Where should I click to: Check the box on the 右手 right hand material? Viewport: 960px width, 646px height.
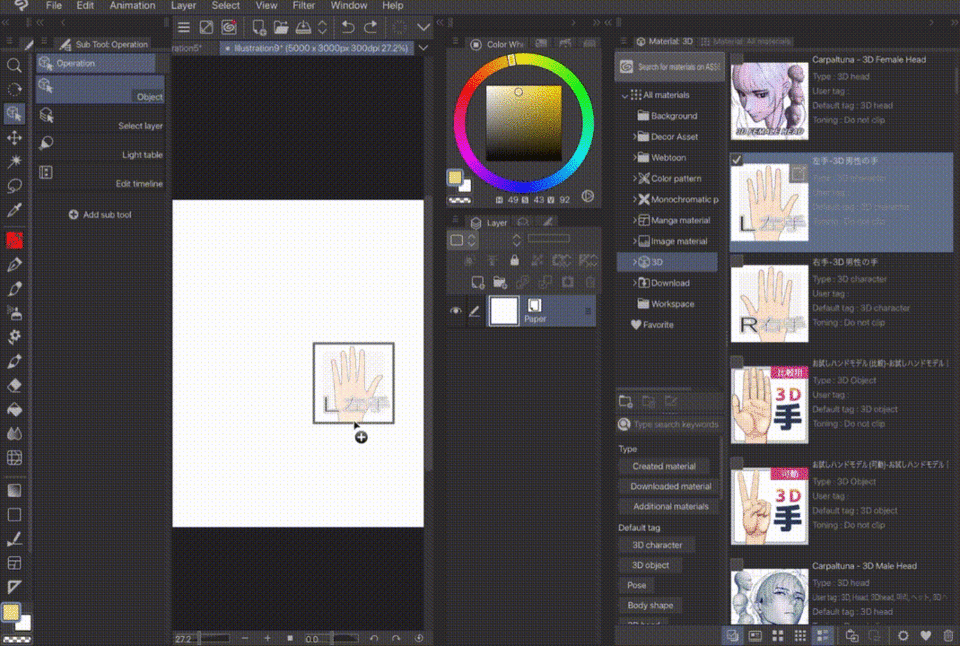737,261
